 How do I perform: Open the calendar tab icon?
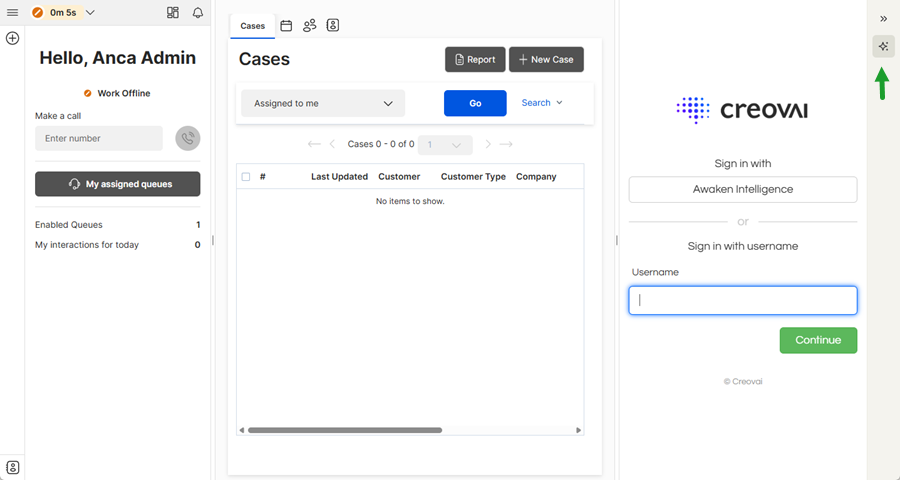click(286, 26)
